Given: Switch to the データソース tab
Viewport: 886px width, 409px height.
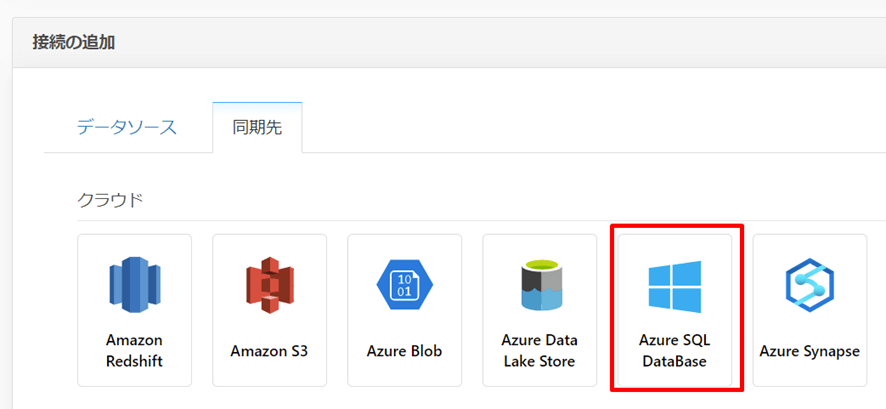Looking at the screenshot, I should click(127, 128).
